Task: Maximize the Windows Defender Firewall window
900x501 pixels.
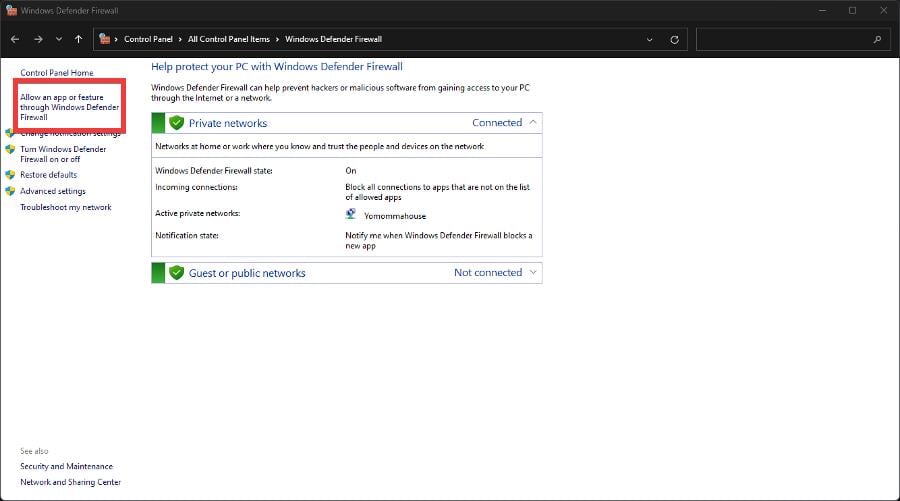Action: 852,10
